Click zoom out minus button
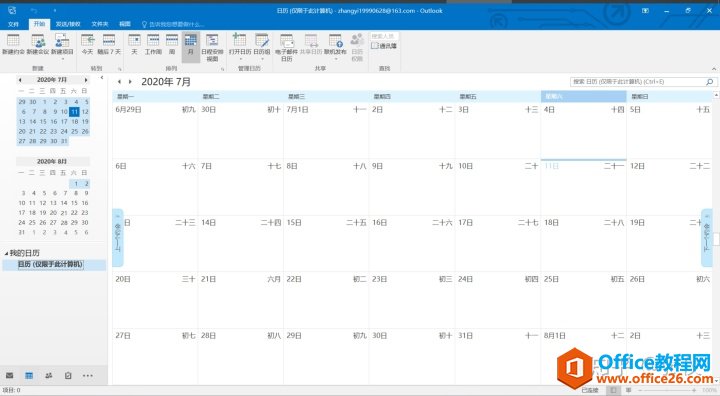 pos(640,390)
